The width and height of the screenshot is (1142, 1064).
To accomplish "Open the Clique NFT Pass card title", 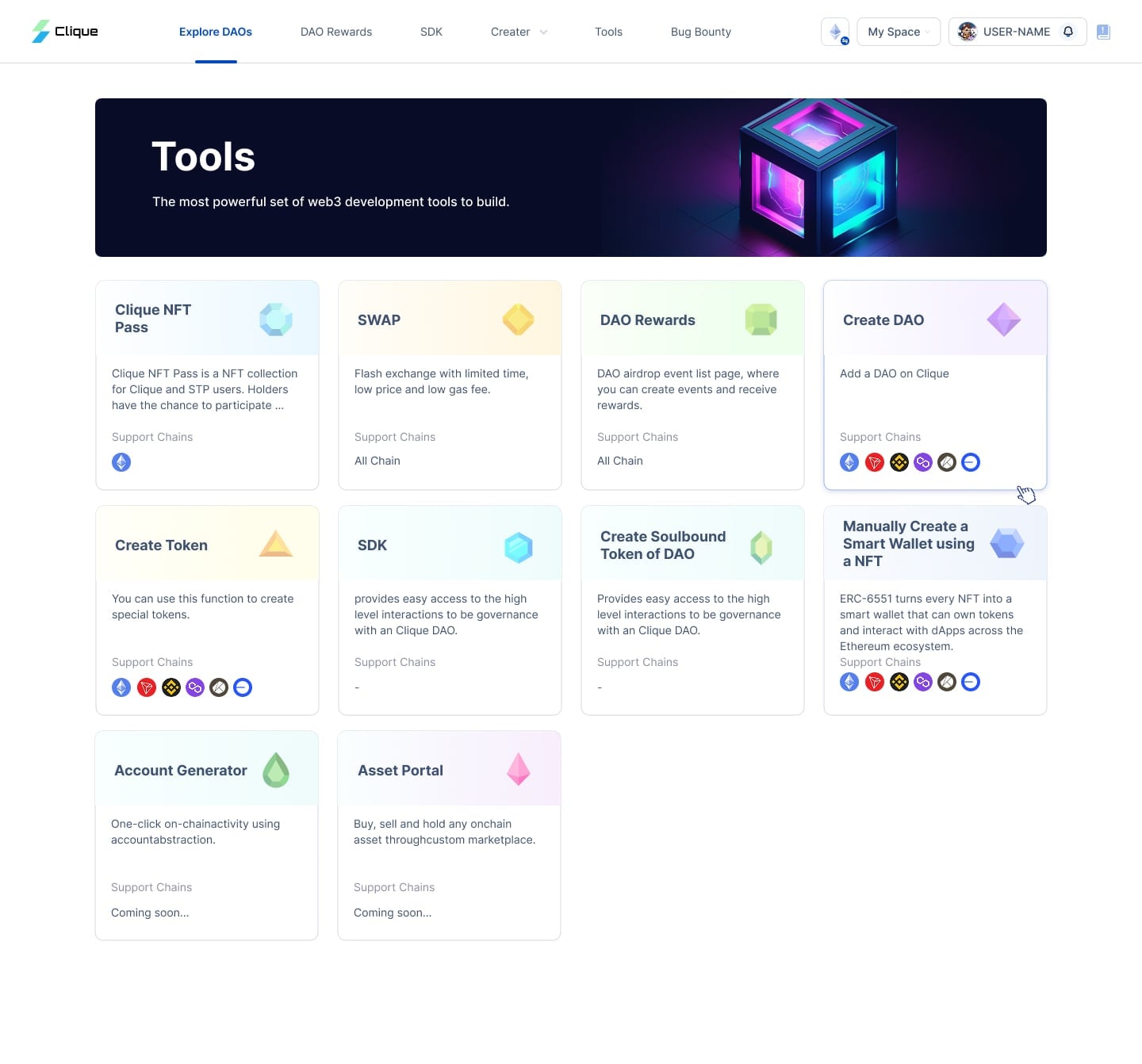I will pos(153,319).
